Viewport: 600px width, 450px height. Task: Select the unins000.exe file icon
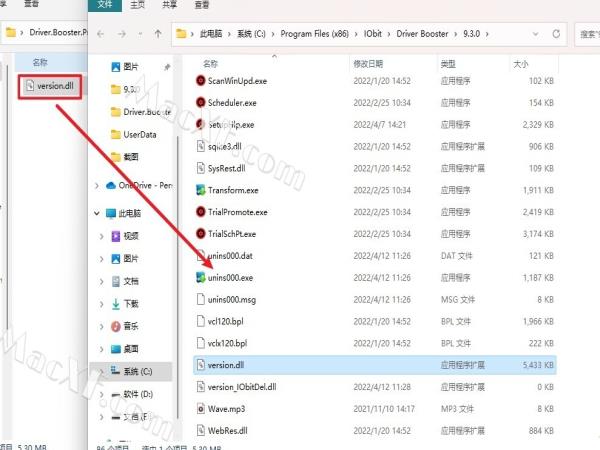tap(201, 277)
